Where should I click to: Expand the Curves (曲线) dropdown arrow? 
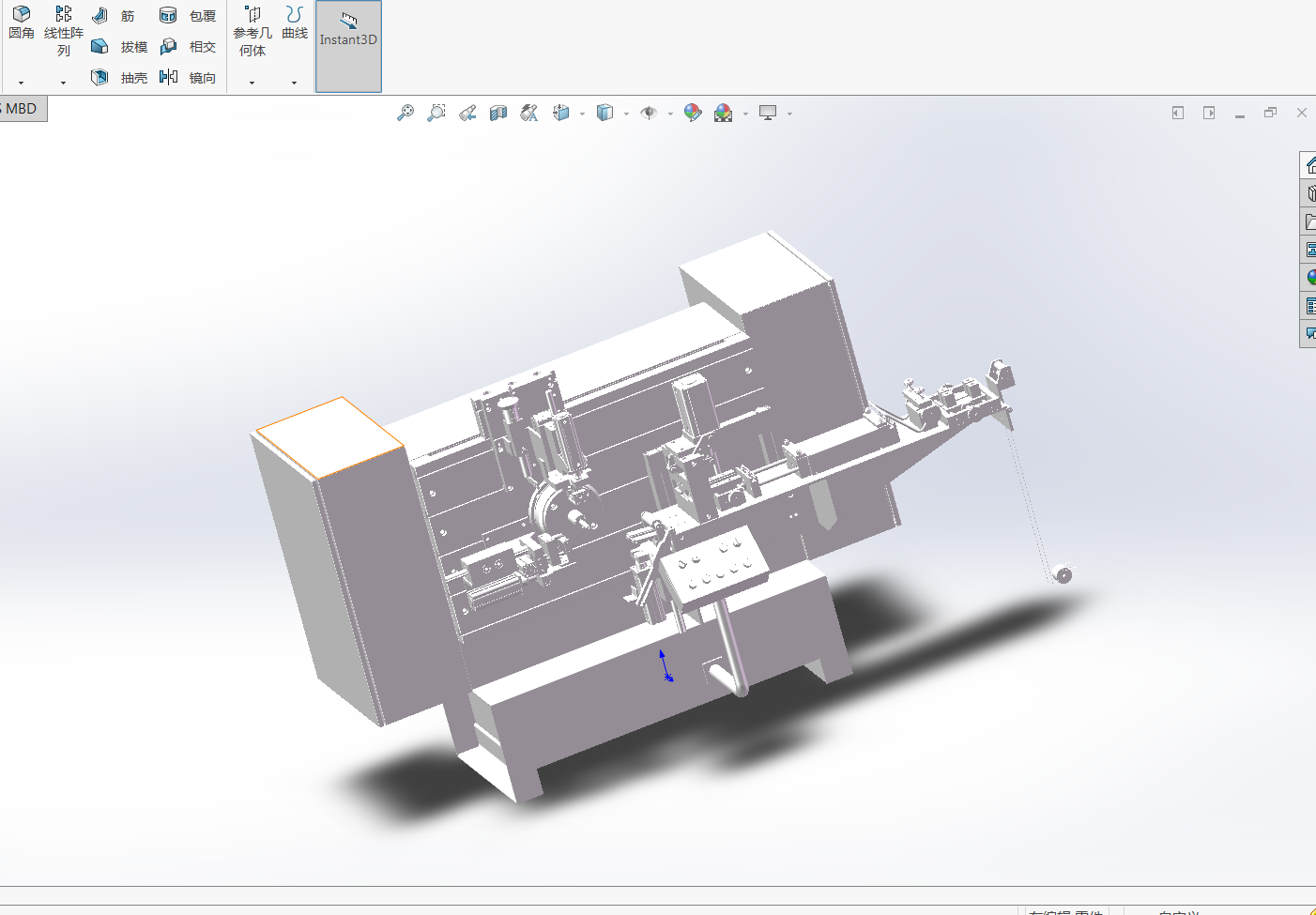295,83
